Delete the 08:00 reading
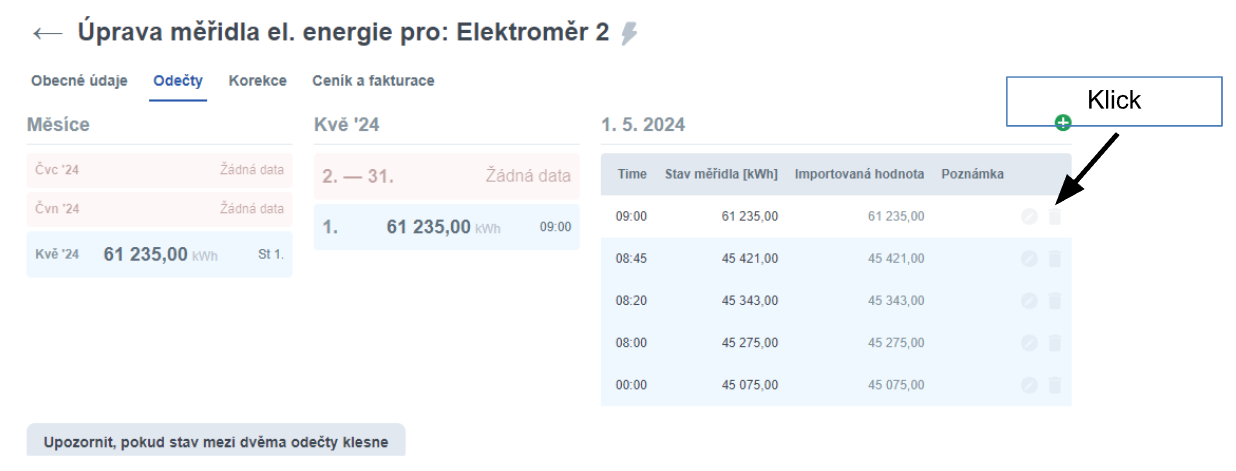This screenshot has width=1236, height=471. click(1054, 343)
